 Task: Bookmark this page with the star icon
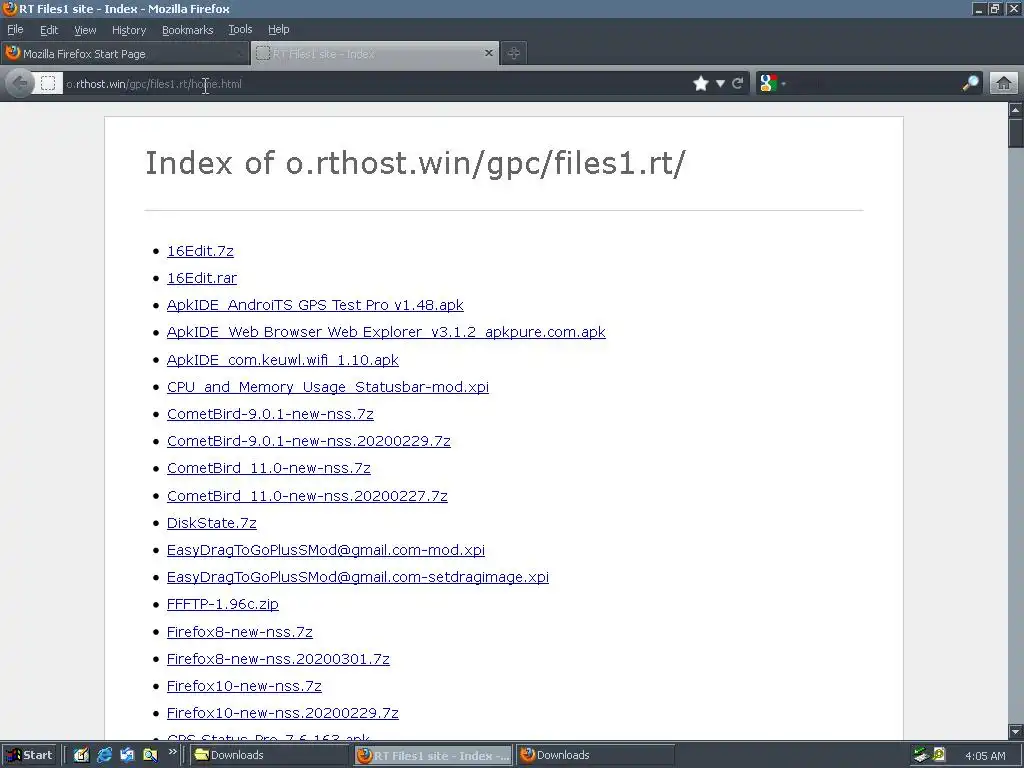[x=701, y=84]
